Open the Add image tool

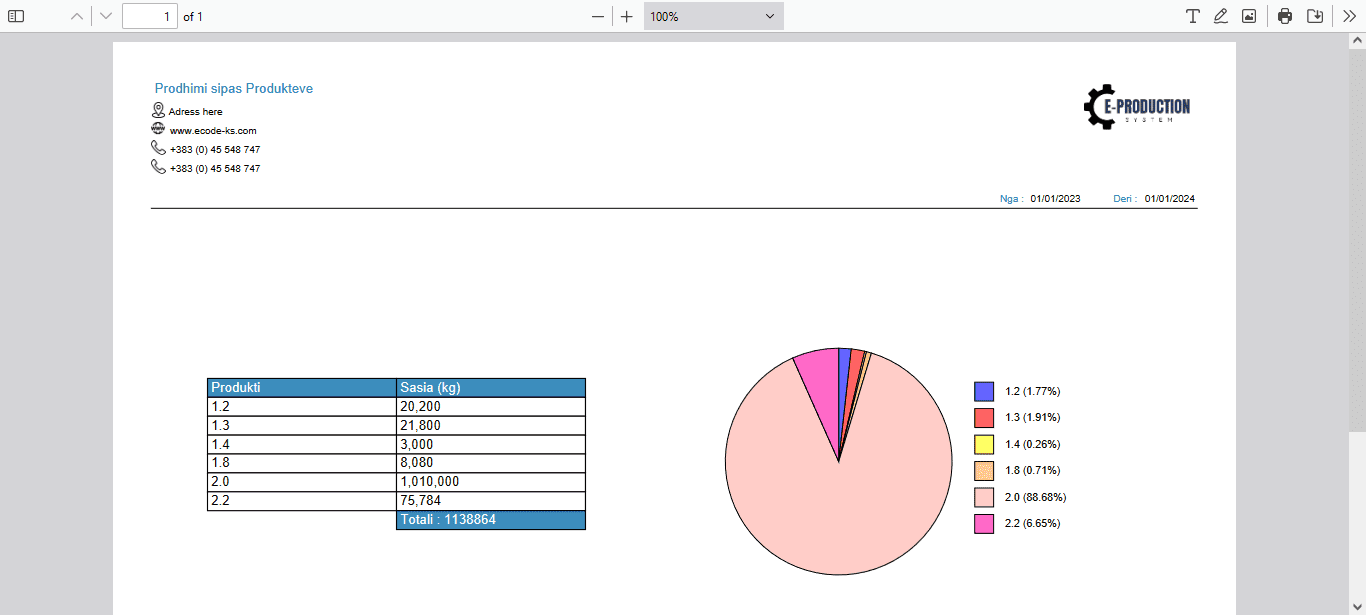1248,15
